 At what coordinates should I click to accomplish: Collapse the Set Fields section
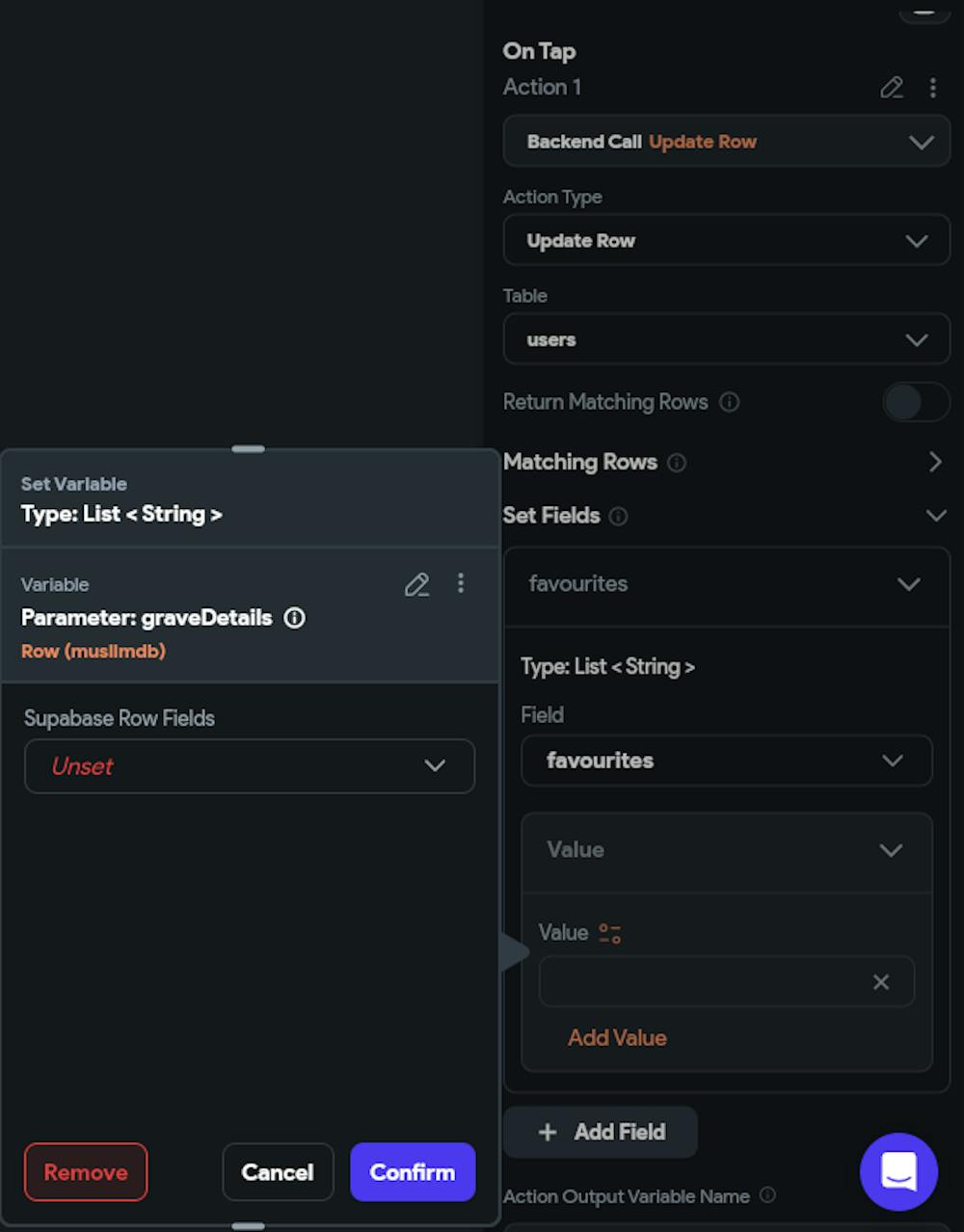[935, 516]
